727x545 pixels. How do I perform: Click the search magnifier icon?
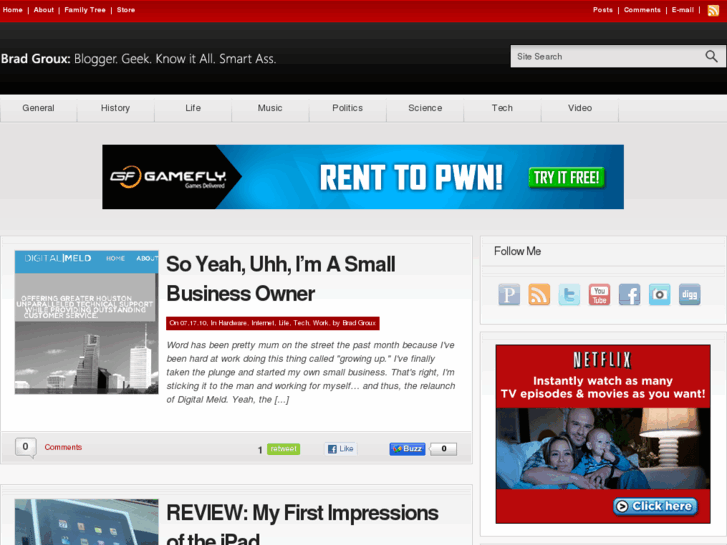[711, 56]
